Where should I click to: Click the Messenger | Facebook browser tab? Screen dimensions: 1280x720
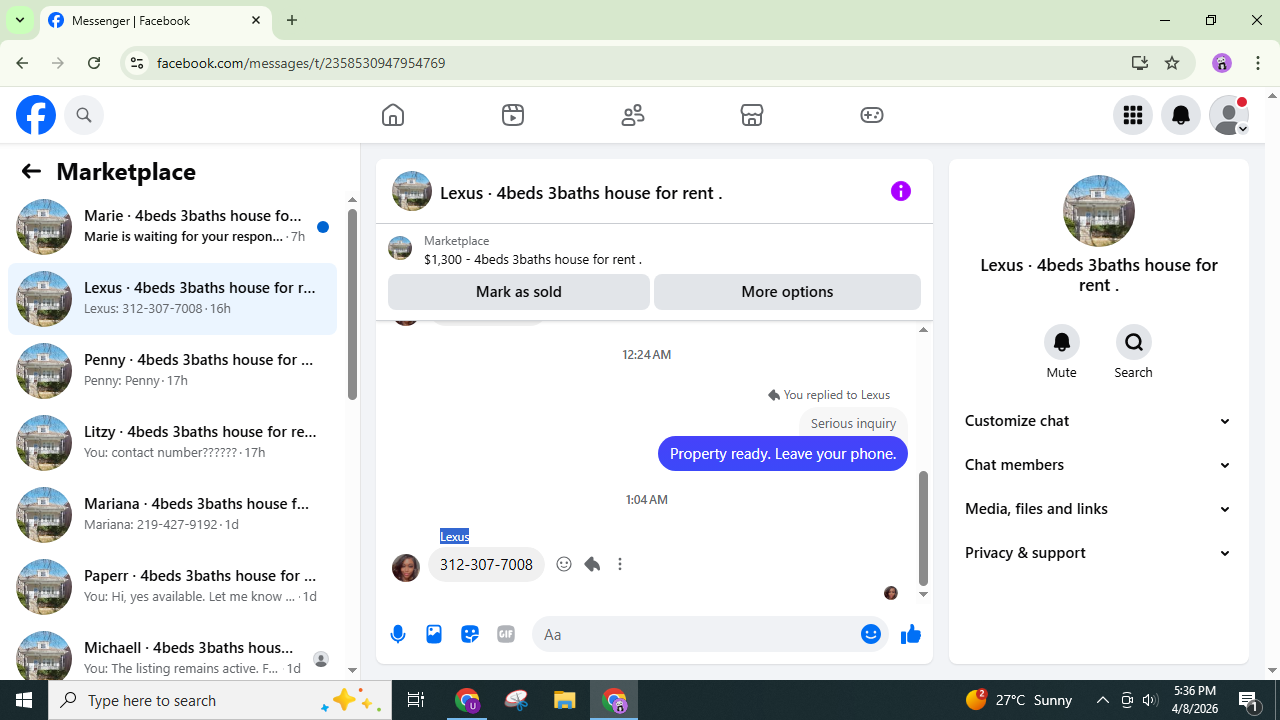point(155,20)
